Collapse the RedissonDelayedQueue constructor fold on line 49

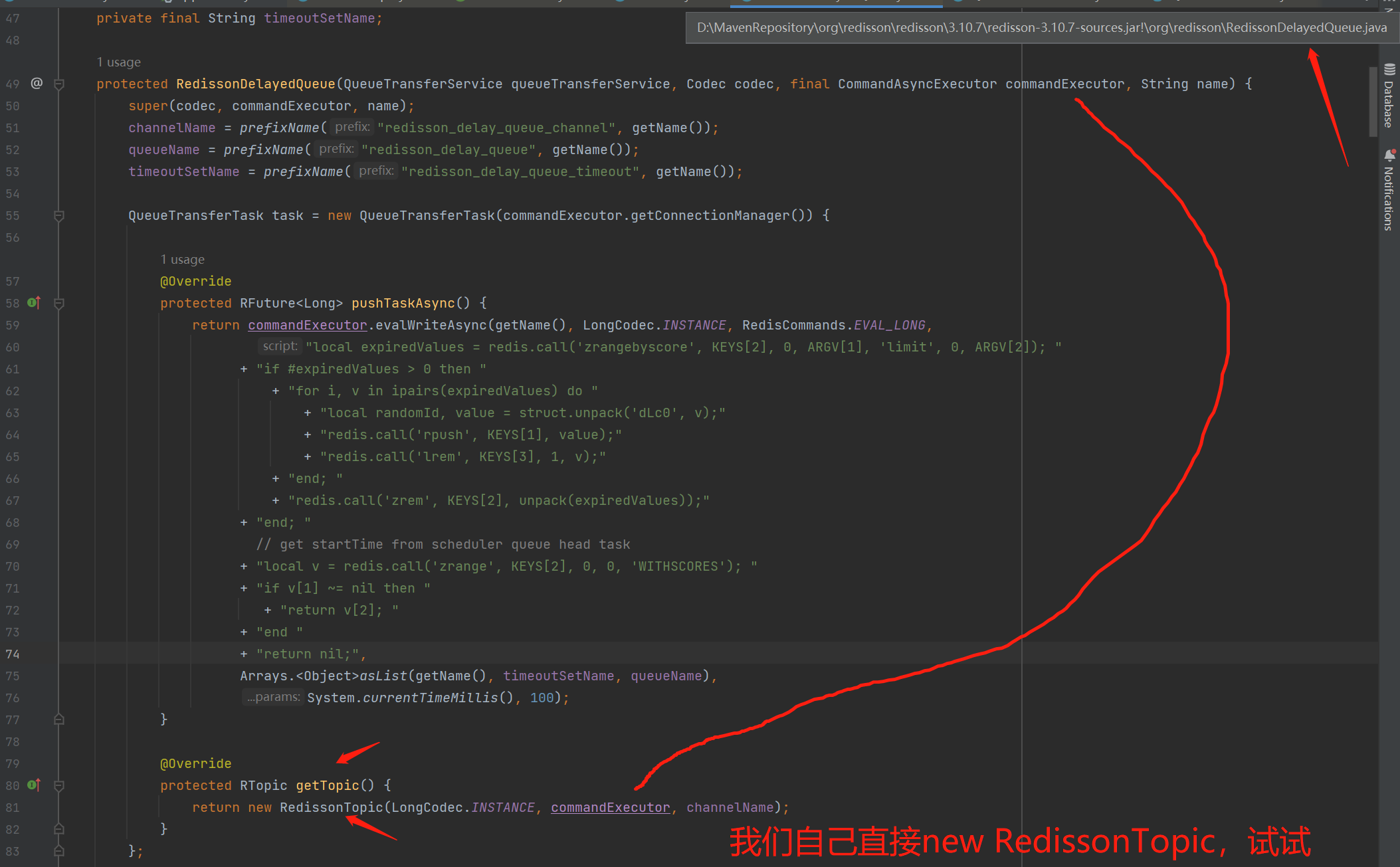(x=58, y=84)
